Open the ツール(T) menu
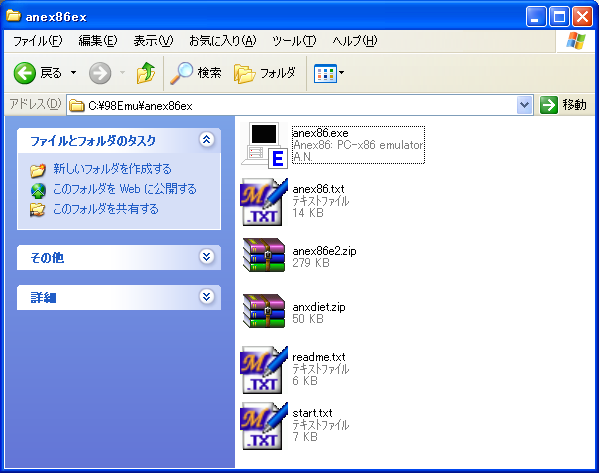599x473 pixels. (x=294, y=41)
